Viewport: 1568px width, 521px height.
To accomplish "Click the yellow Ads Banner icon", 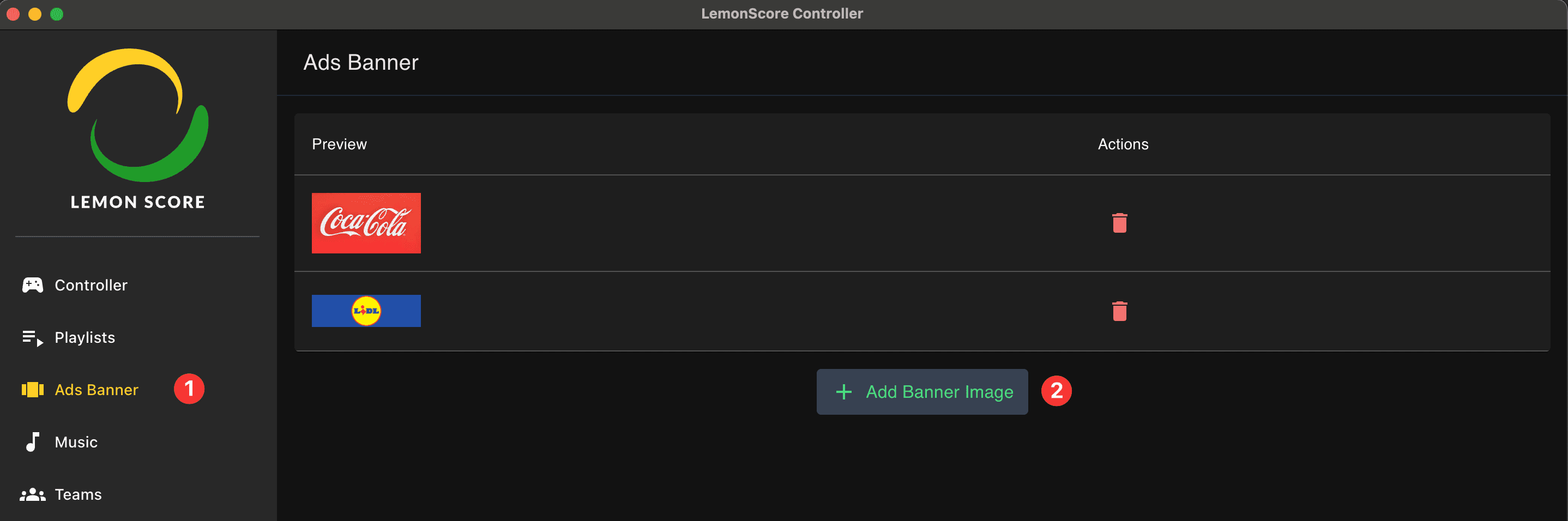I will click(32, 390).
